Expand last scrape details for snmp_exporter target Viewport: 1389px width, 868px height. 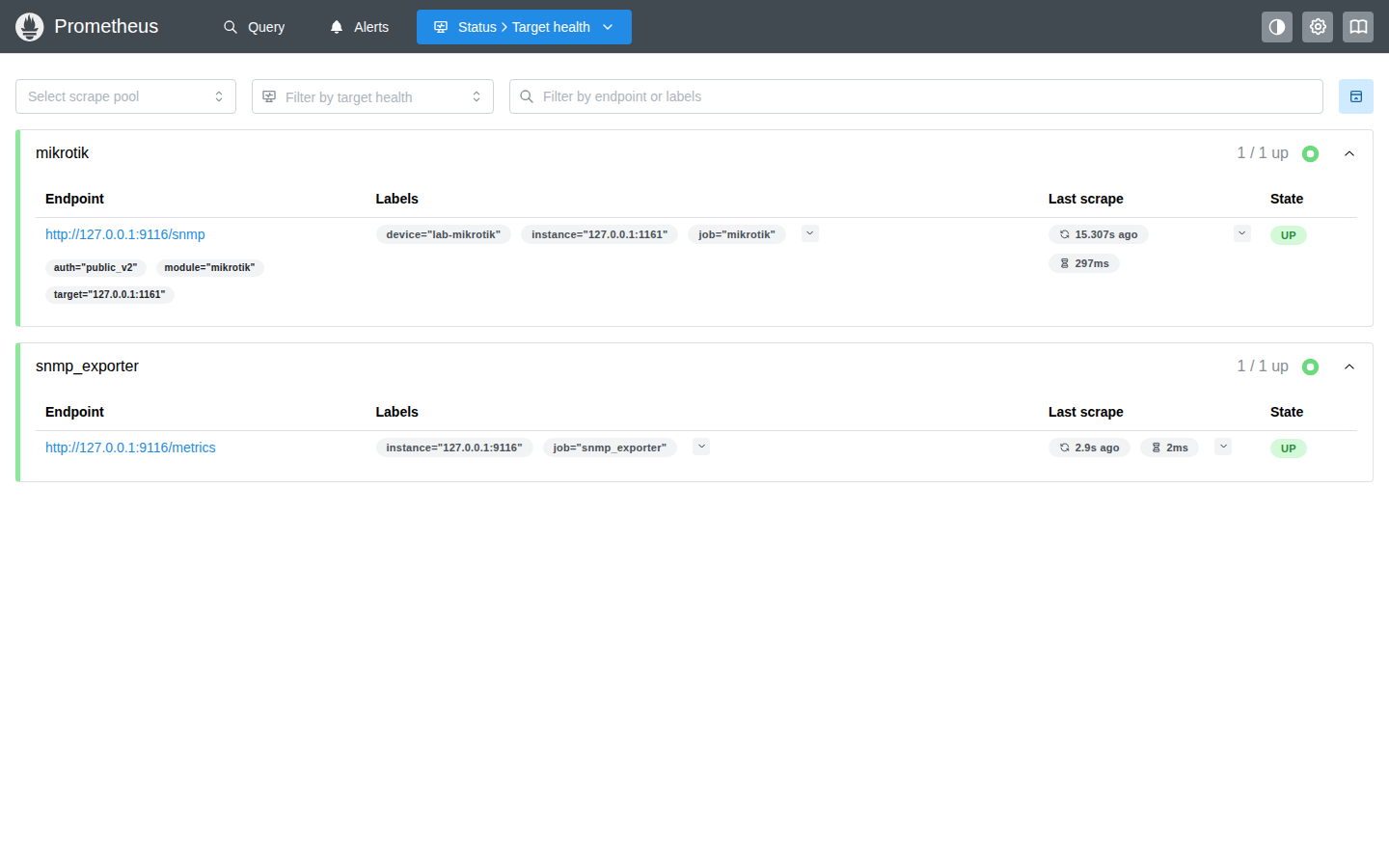point(1223,447)
